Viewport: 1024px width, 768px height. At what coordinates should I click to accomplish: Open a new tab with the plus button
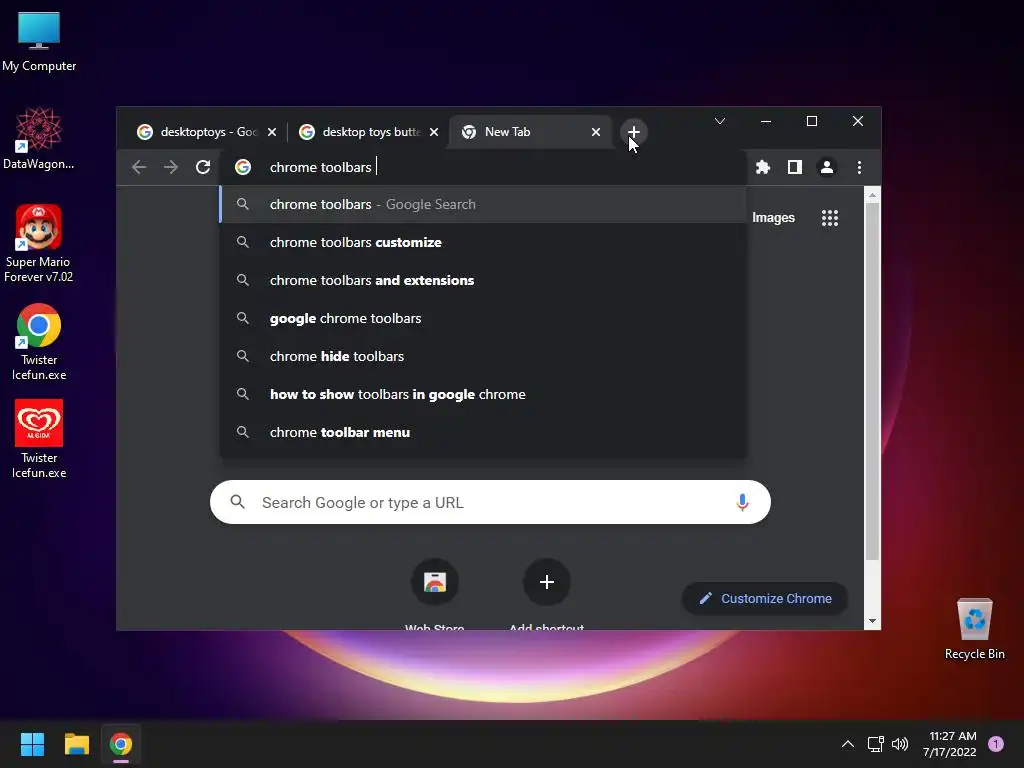click(633, 132)
